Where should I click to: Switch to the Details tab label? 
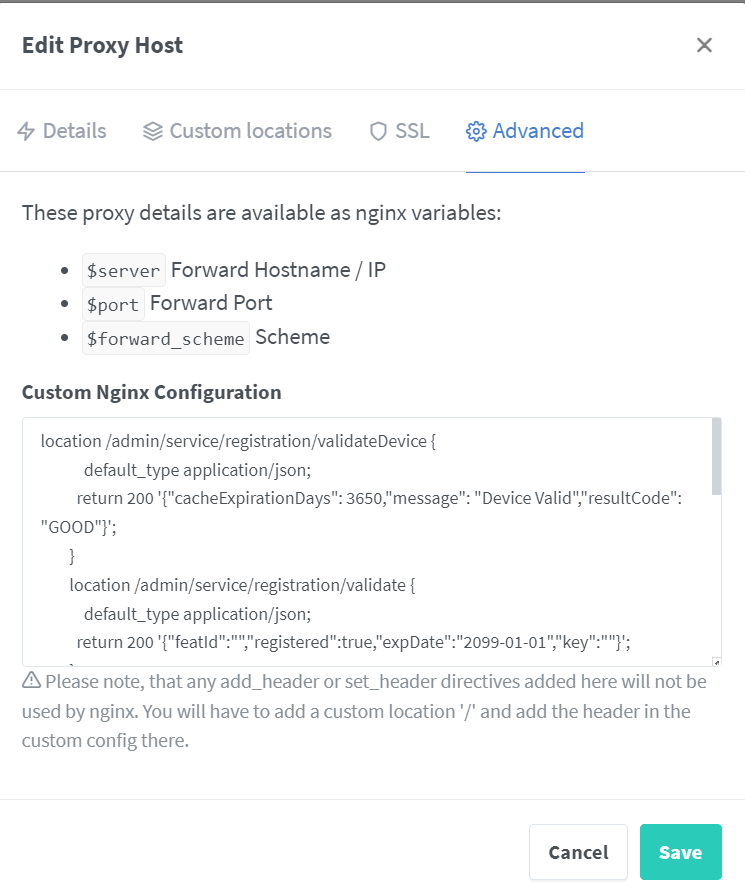tap(75, 131)
